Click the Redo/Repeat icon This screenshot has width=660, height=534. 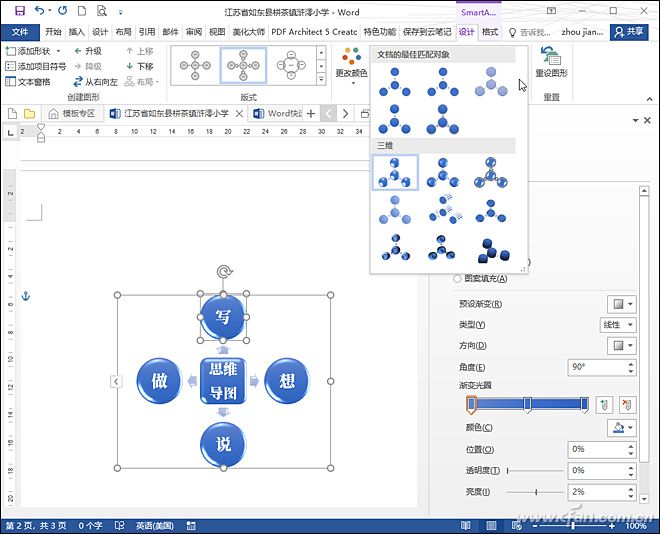[63, 11]
